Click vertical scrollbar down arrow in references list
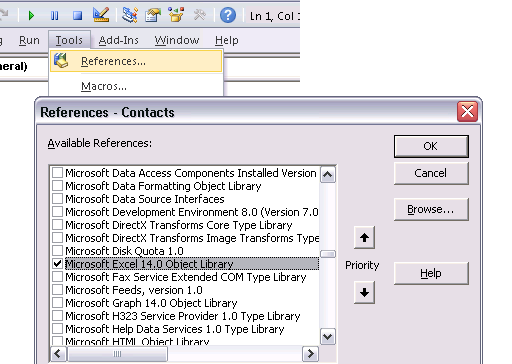512x364 pixels. coord(328,336)
